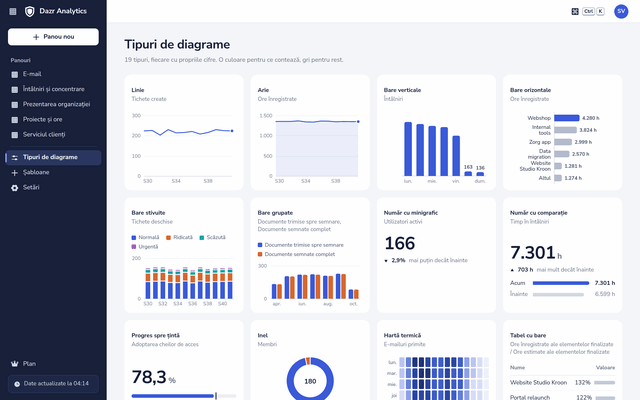Image resolution: width=640 pixels, height=400 pixels.
Task: Click the 163 vertical bar
Action: point(468,174)
